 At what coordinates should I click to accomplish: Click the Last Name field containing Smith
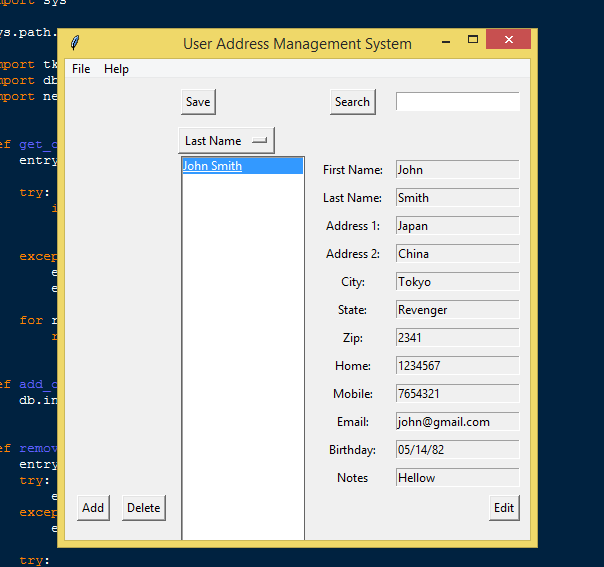(x=457, y=198)
